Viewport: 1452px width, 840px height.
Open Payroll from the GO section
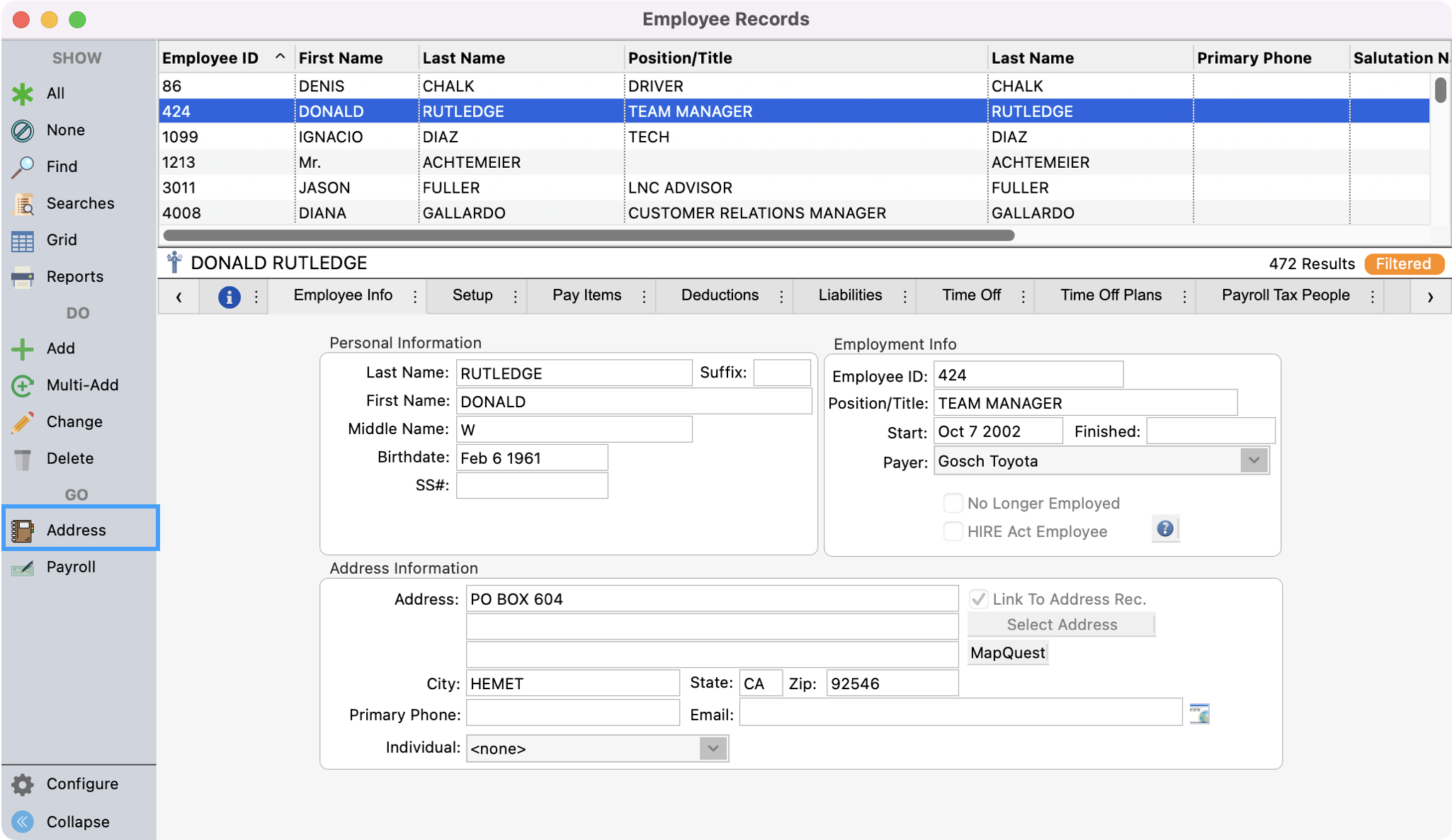(x=23, y=567)
